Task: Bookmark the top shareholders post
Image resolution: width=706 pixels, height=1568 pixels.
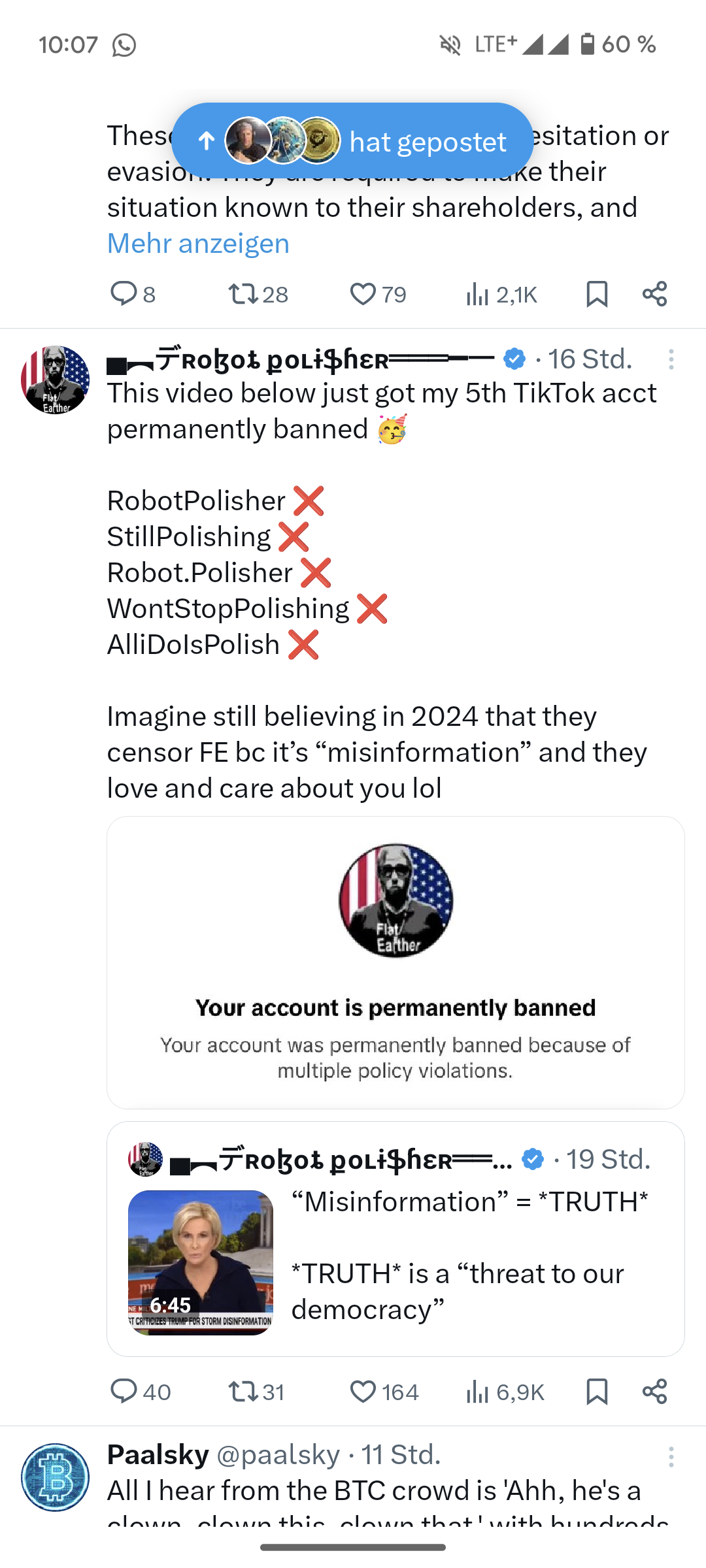Action: 597,294
